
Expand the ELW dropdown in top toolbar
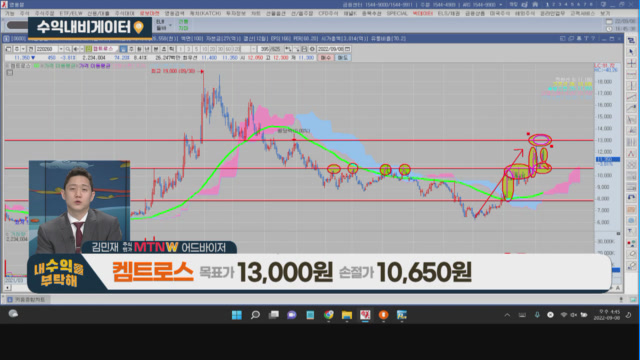[x=171, y=25]
